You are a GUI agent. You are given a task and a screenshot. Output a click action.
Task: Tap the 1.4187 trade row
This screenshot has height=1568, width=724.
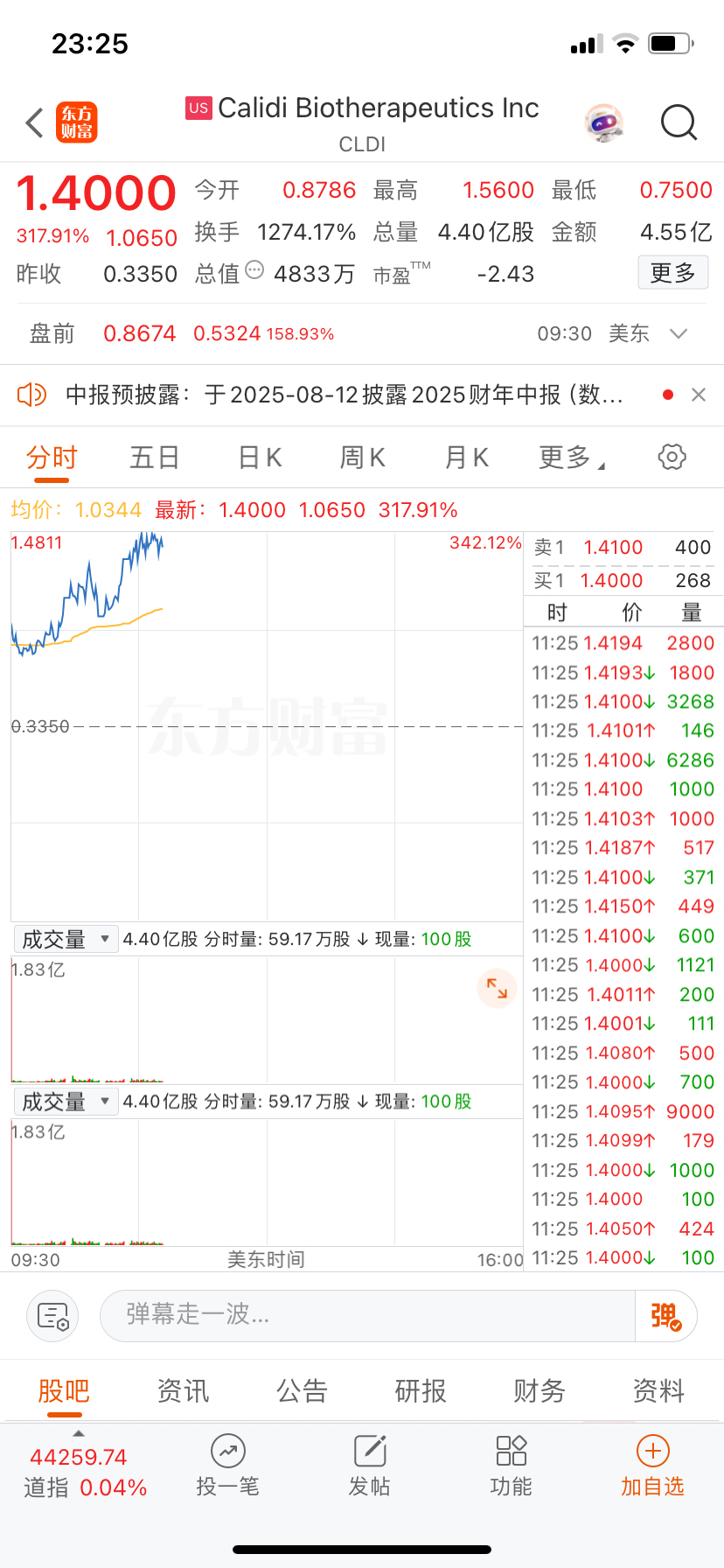pos(623,848)
